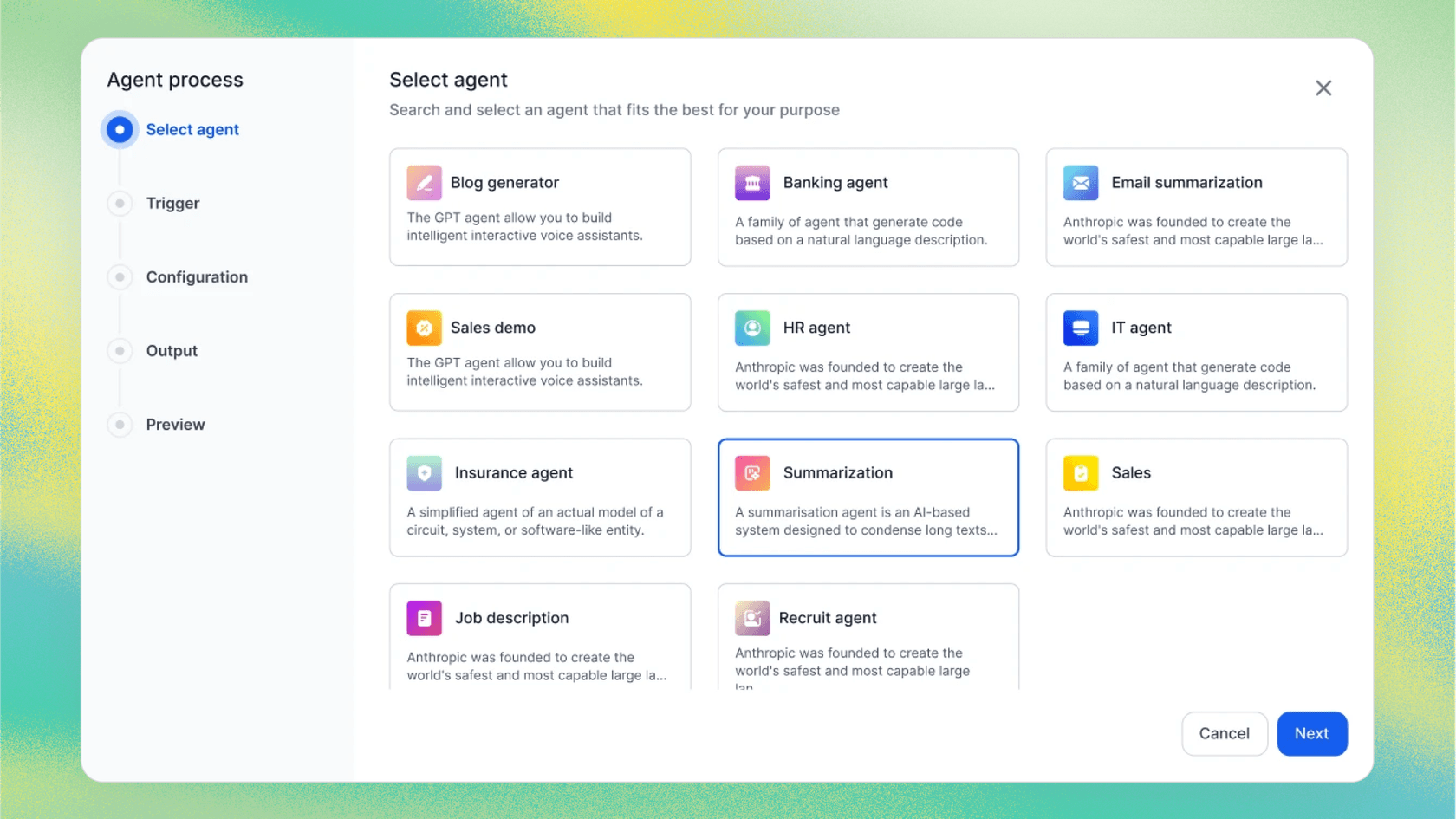Select the Insurance agent card
1456x819 pixels.
pyautogui.click(x=540, y=497)
